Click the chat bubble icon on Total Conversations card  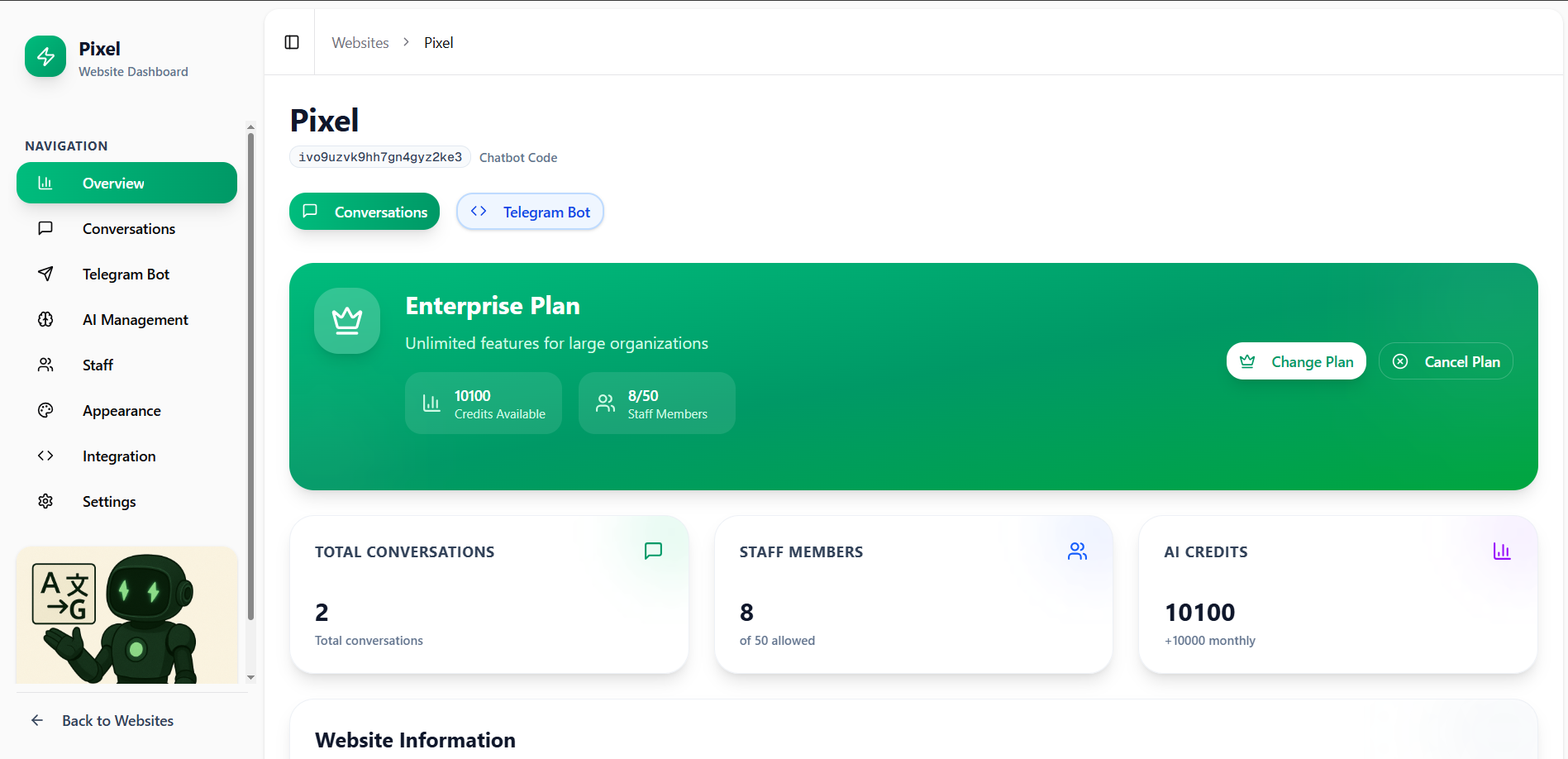[654, 551]
